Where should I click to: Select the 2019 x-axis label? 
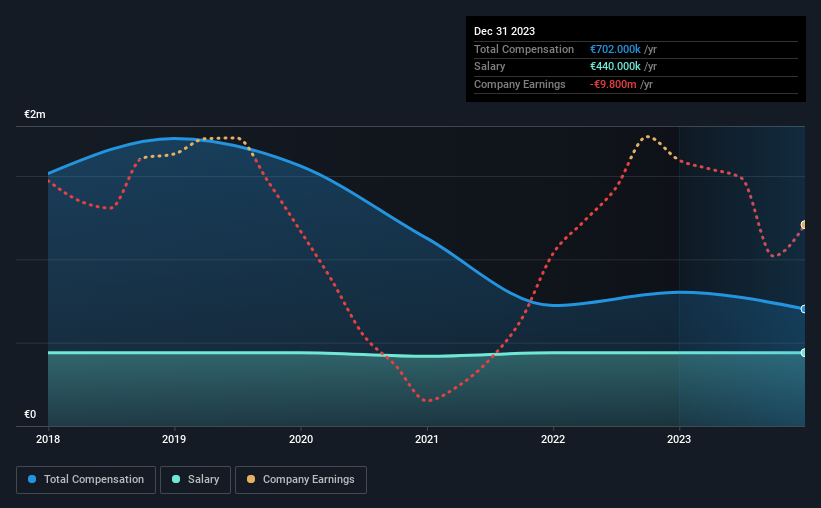pyautogui.click(x=174, y=439)
